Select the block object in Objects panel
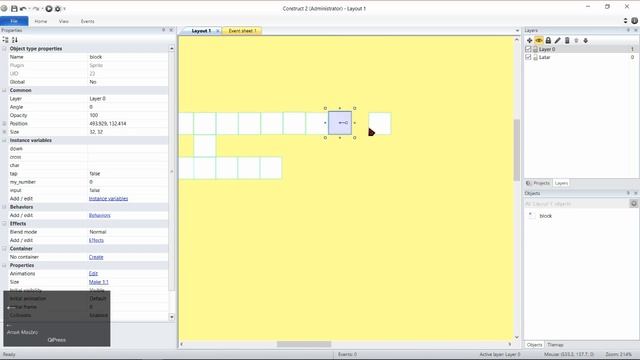 coord(545,216)
